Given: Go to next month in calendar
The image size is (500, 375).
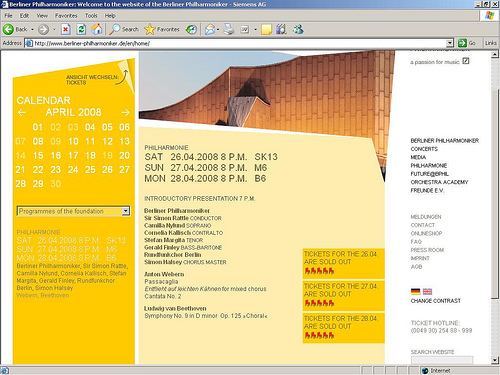Looking at the screenshot, I should point(125,113).
